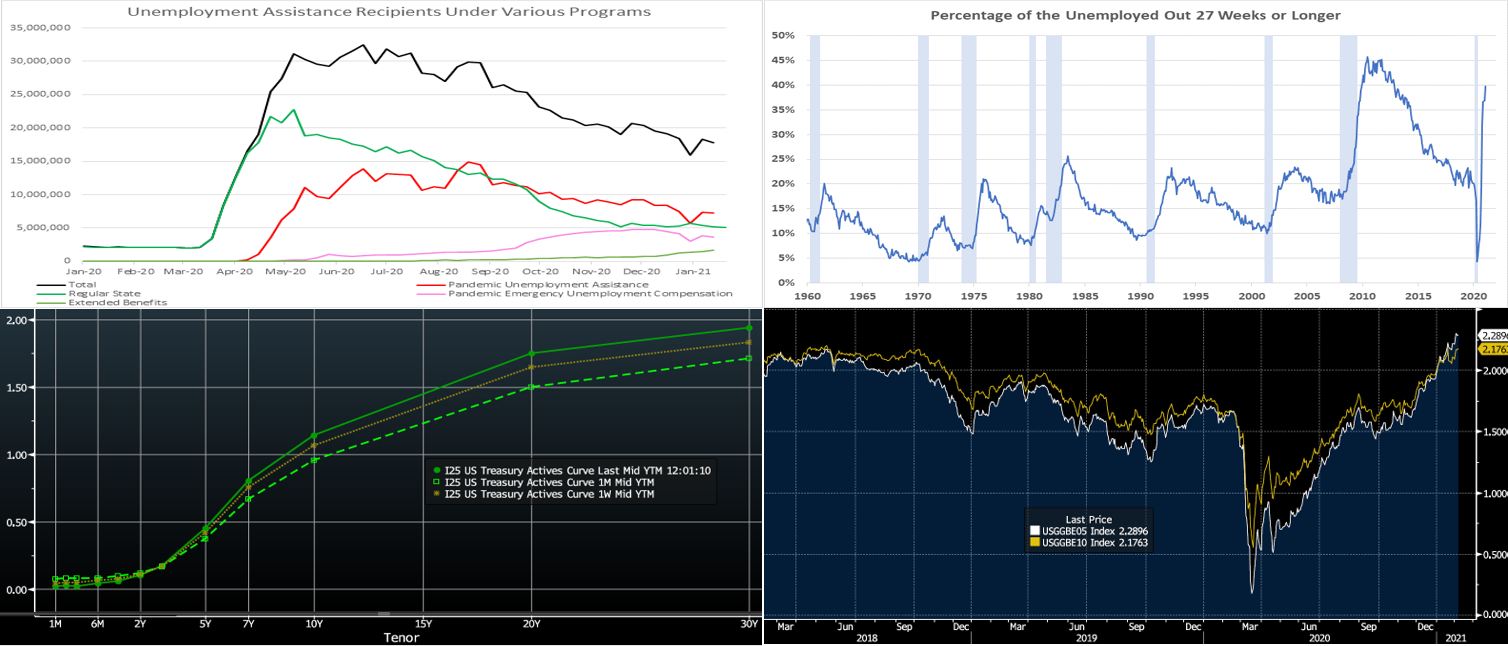Select the Curve 1M Mid YTM legend marker
Image resolution: width=1508 pixels, height=646 pixels.
point(437,482)
